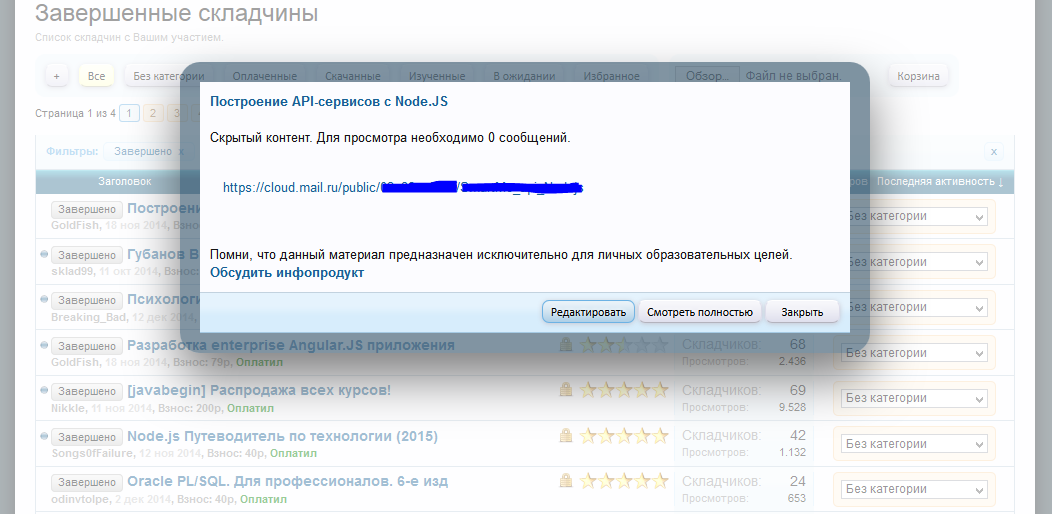Rate Node.js Путеводитель row with fifth star

tap(660, 435)
